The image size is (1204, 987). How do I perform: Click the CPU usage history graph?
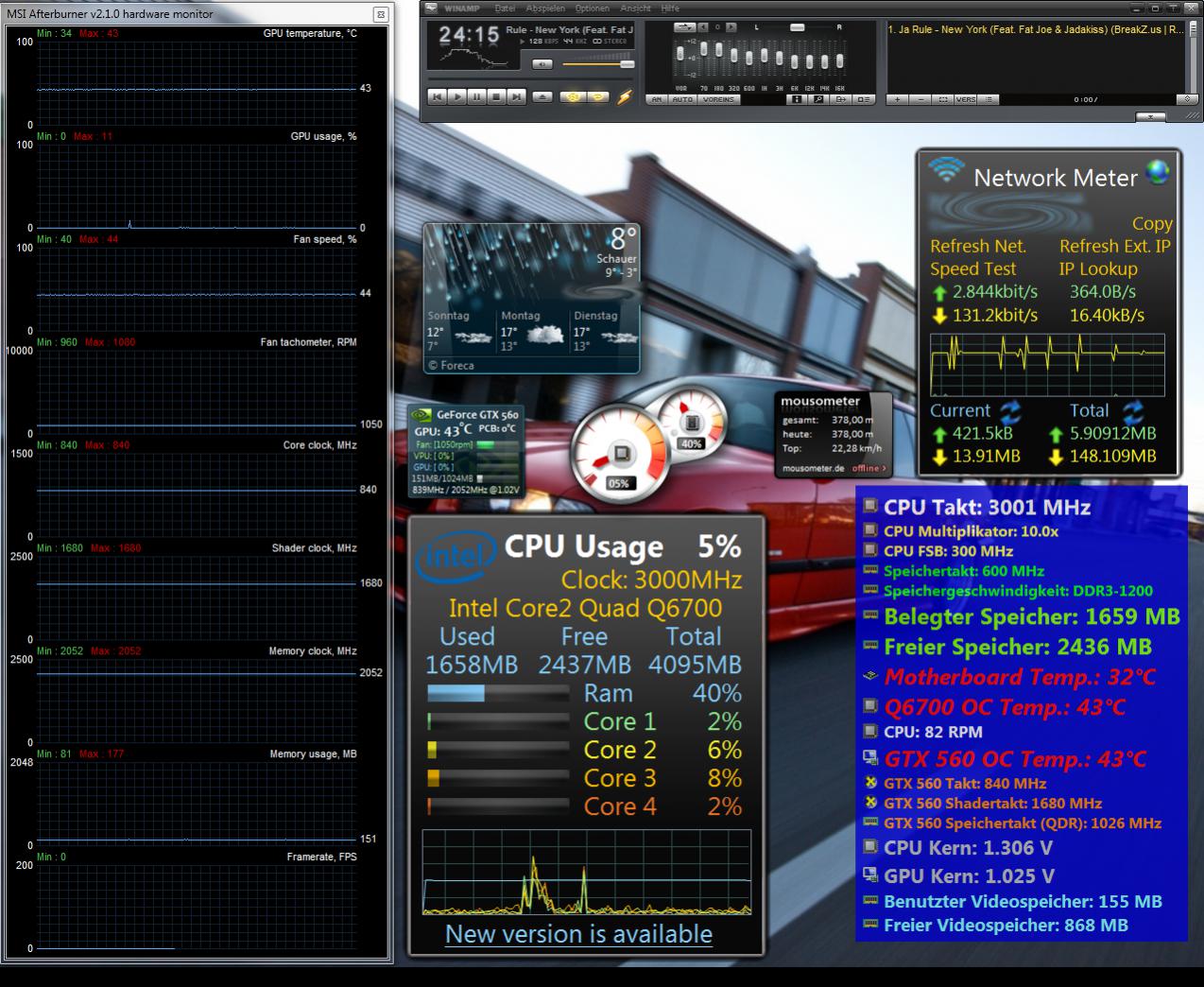[587, 873]
